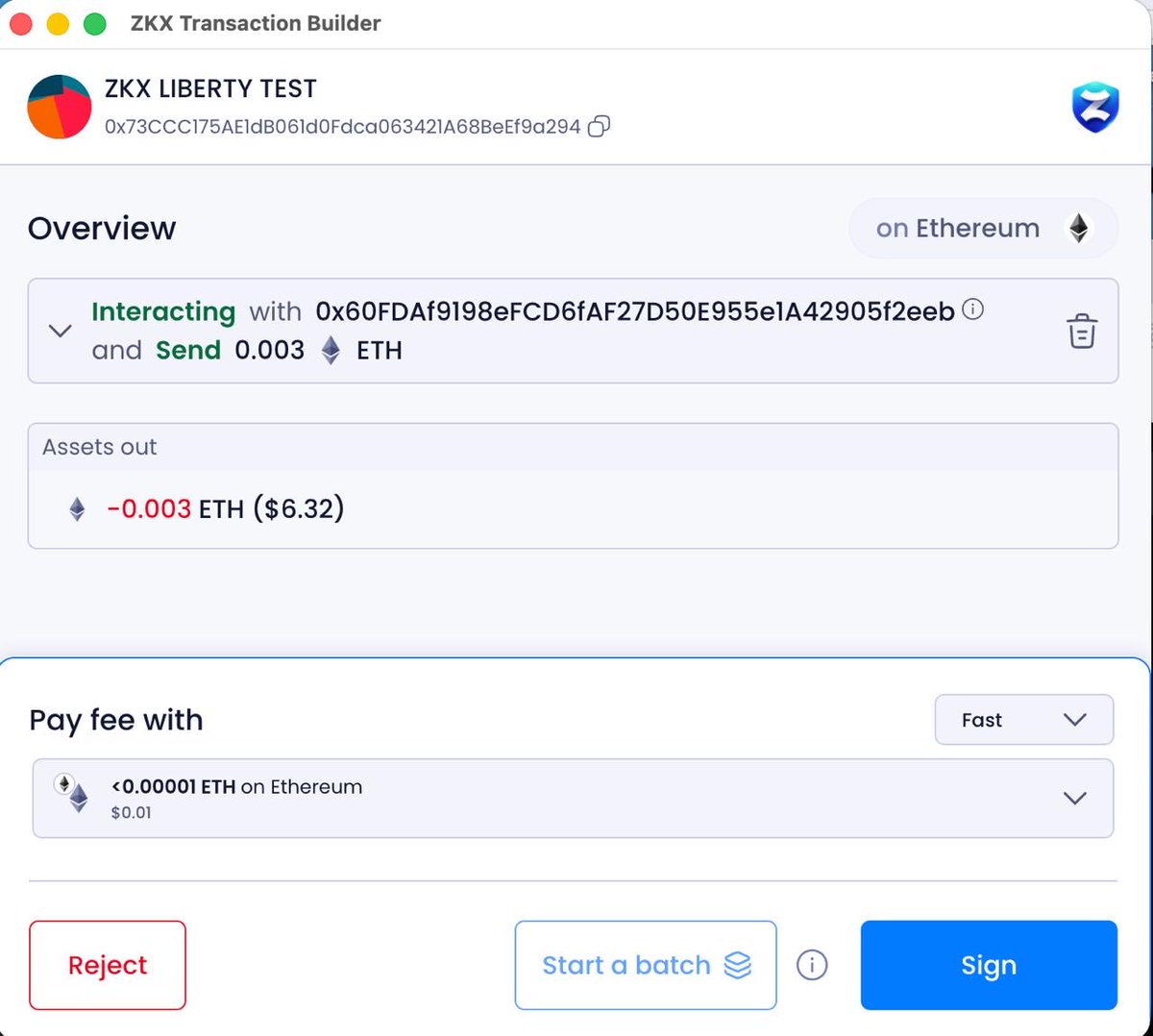This screenshot has height=1036, width=1153.
Task: Sign the transaction
Action: [989, 965]
